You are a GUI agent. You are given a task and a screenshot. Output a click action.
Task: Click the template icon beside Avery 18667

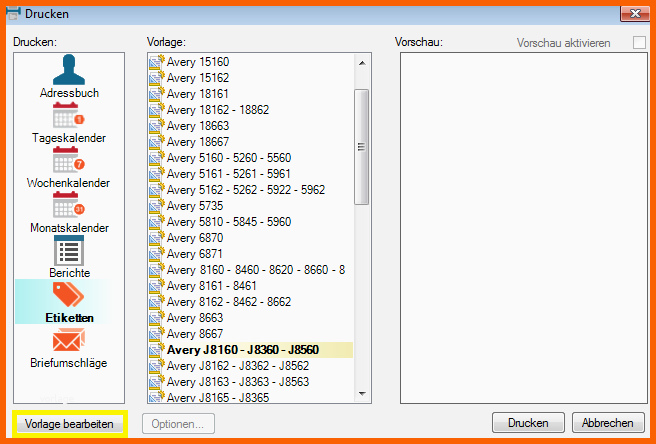[157, 142]
